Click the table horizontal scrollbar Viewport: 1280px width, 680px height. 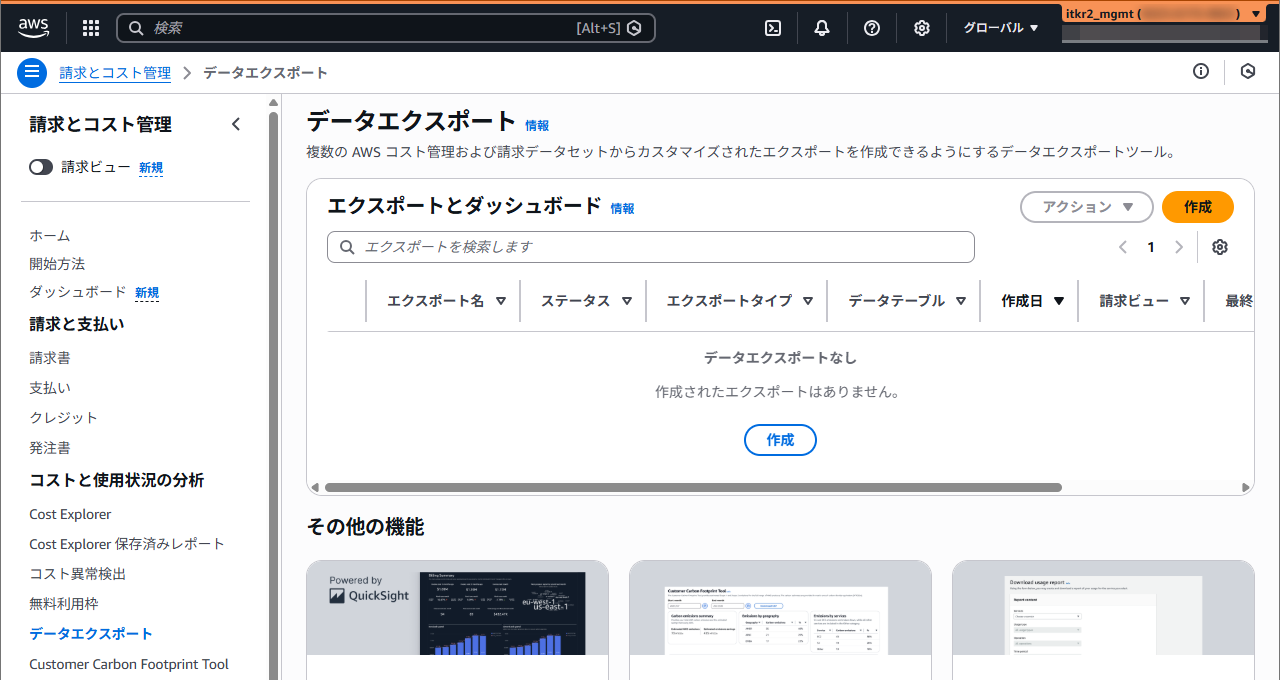693,488
